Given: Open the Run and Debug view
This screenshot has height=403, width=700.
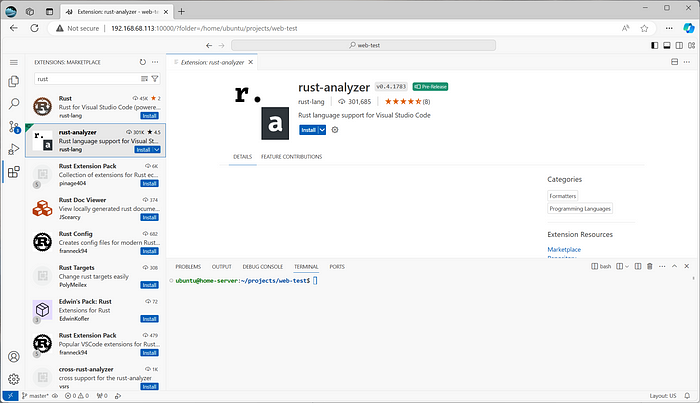Looking at the screenshot, I should click(14, 149).
